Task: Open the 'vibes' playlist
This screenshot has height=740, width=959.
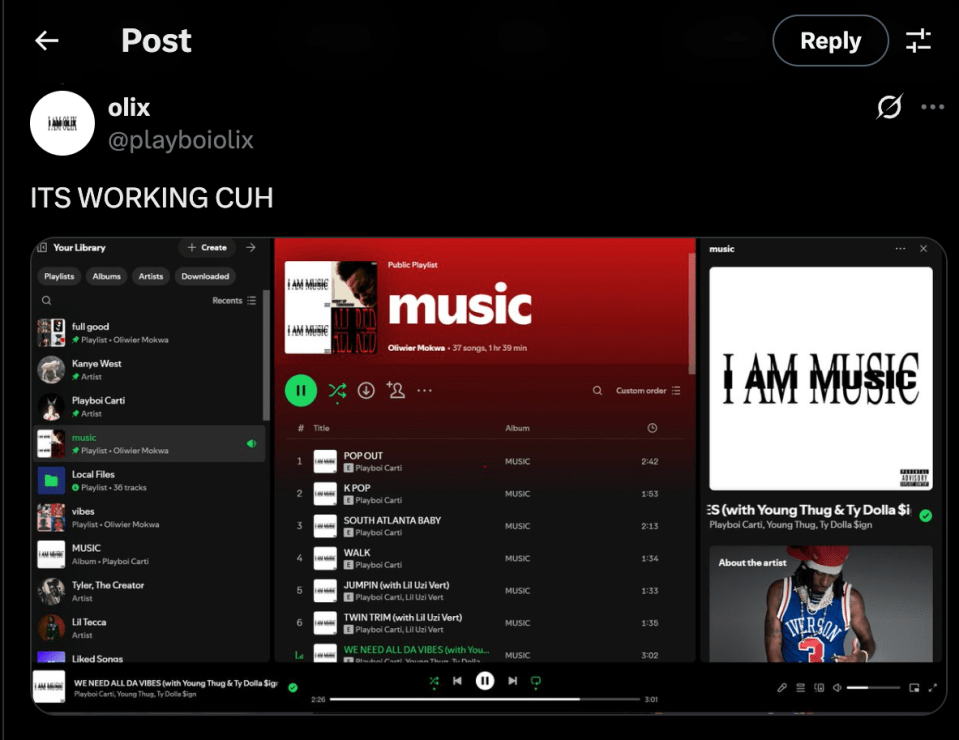Action: pos(150,517)
